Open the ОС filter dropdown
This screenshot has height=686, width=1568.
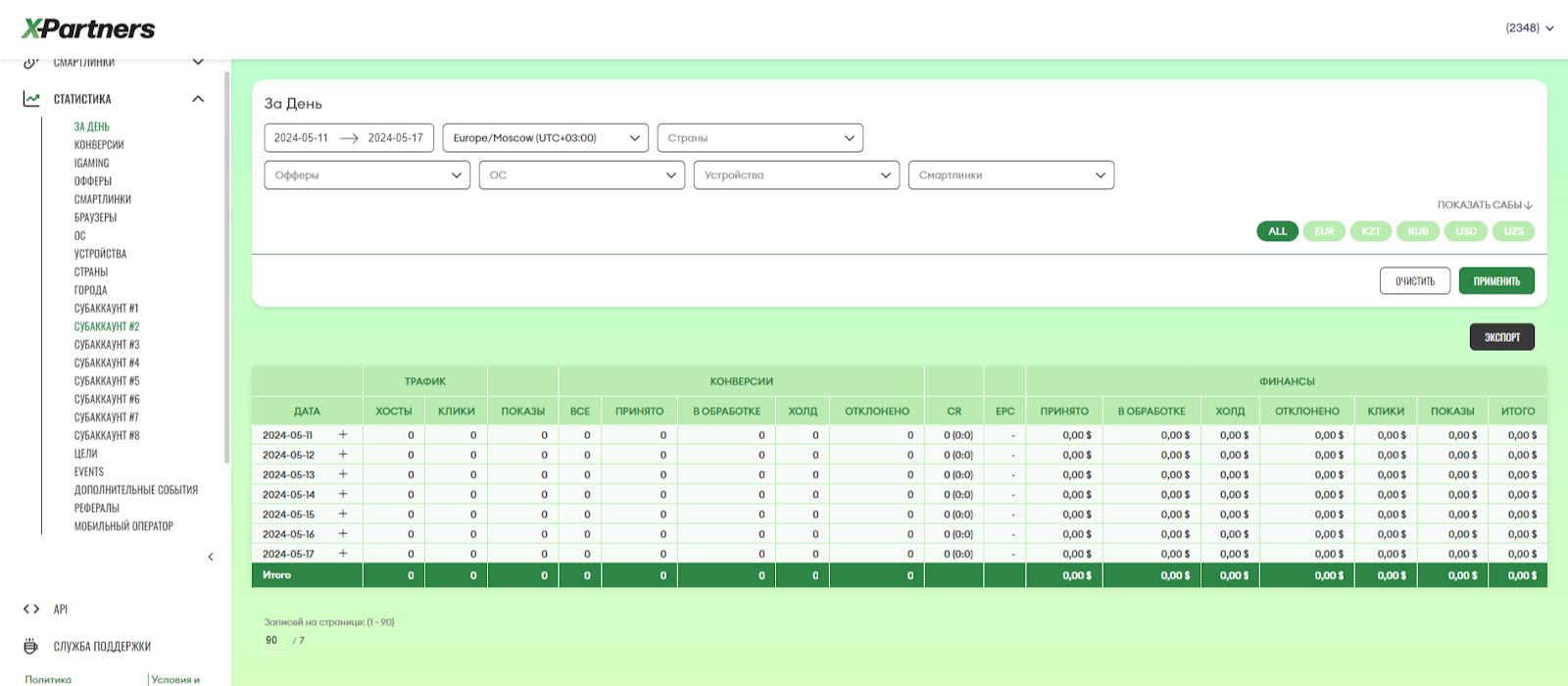coord(582,175)
